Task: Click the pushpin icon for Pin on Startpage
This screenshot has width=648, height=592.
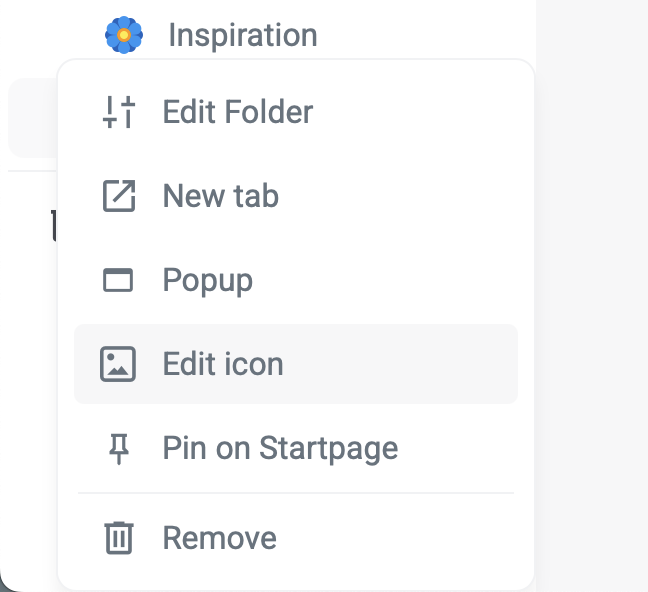Action: pos(119,448)
